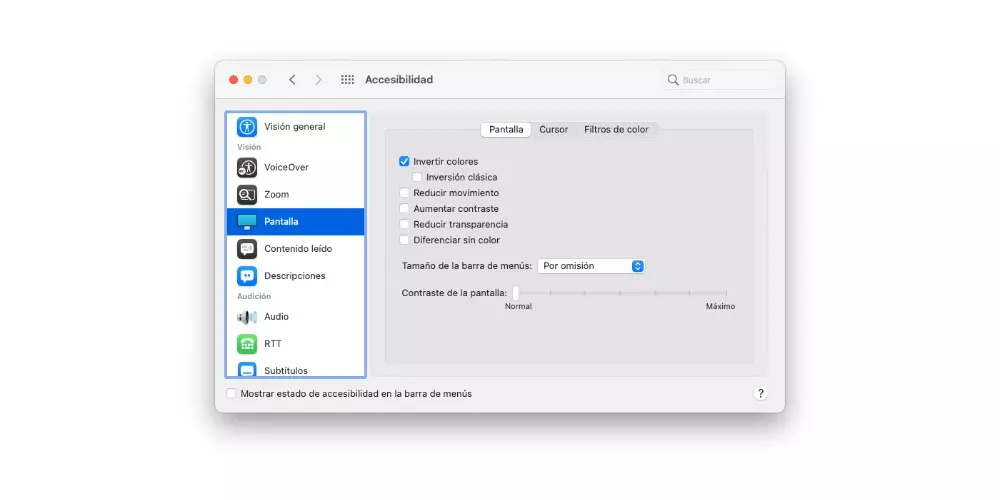Click the Contenido leído icon
Viewport: 1000px width, 500px height.
click(x=247, y=249)
